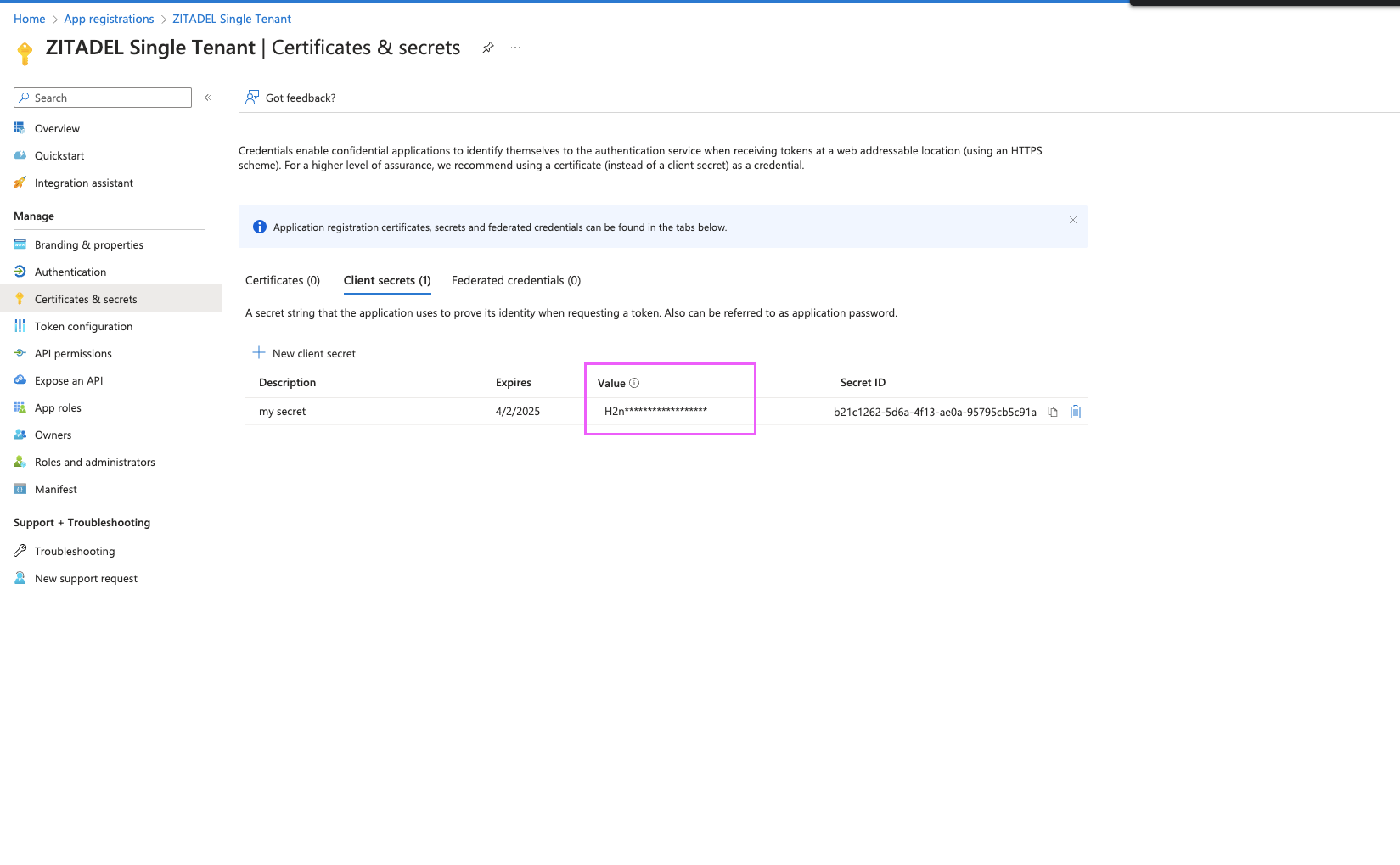Open API permissions
Screen dimensions: 1400x865
pyautogui.click(x=72, y=353)
